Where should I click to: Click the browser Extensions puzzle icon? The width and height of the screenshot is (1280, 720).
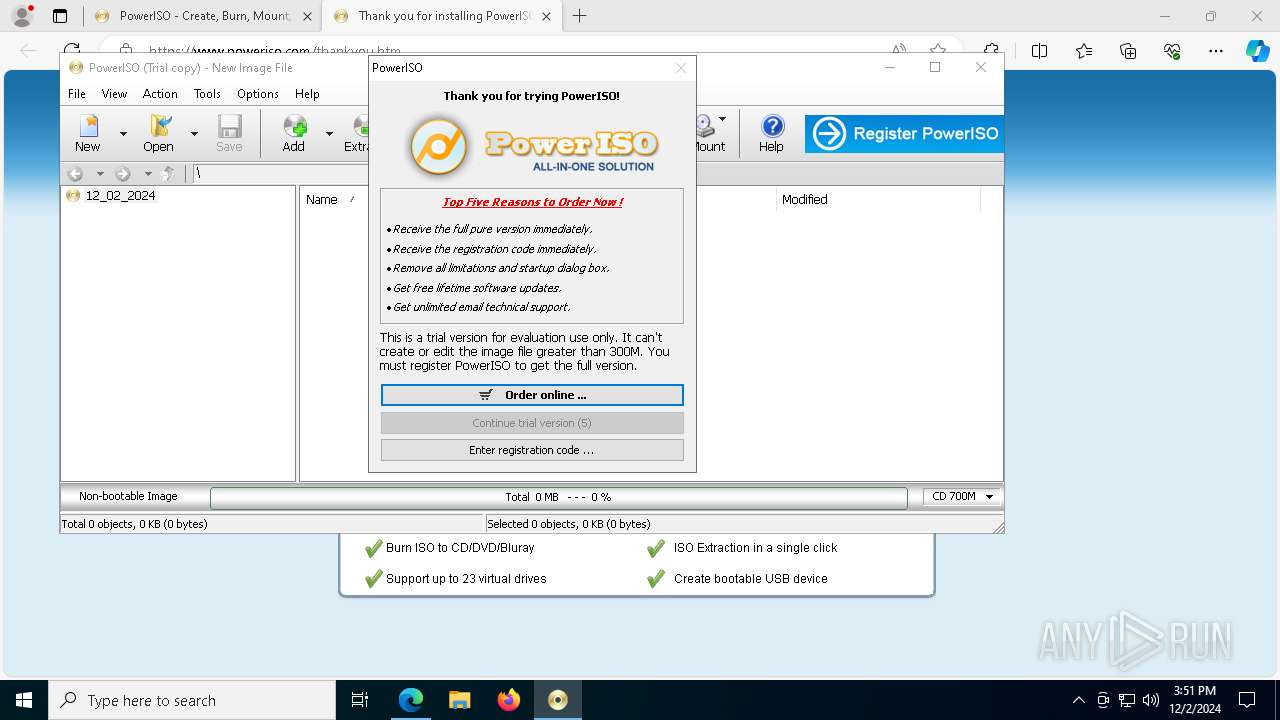click(991, 51)
